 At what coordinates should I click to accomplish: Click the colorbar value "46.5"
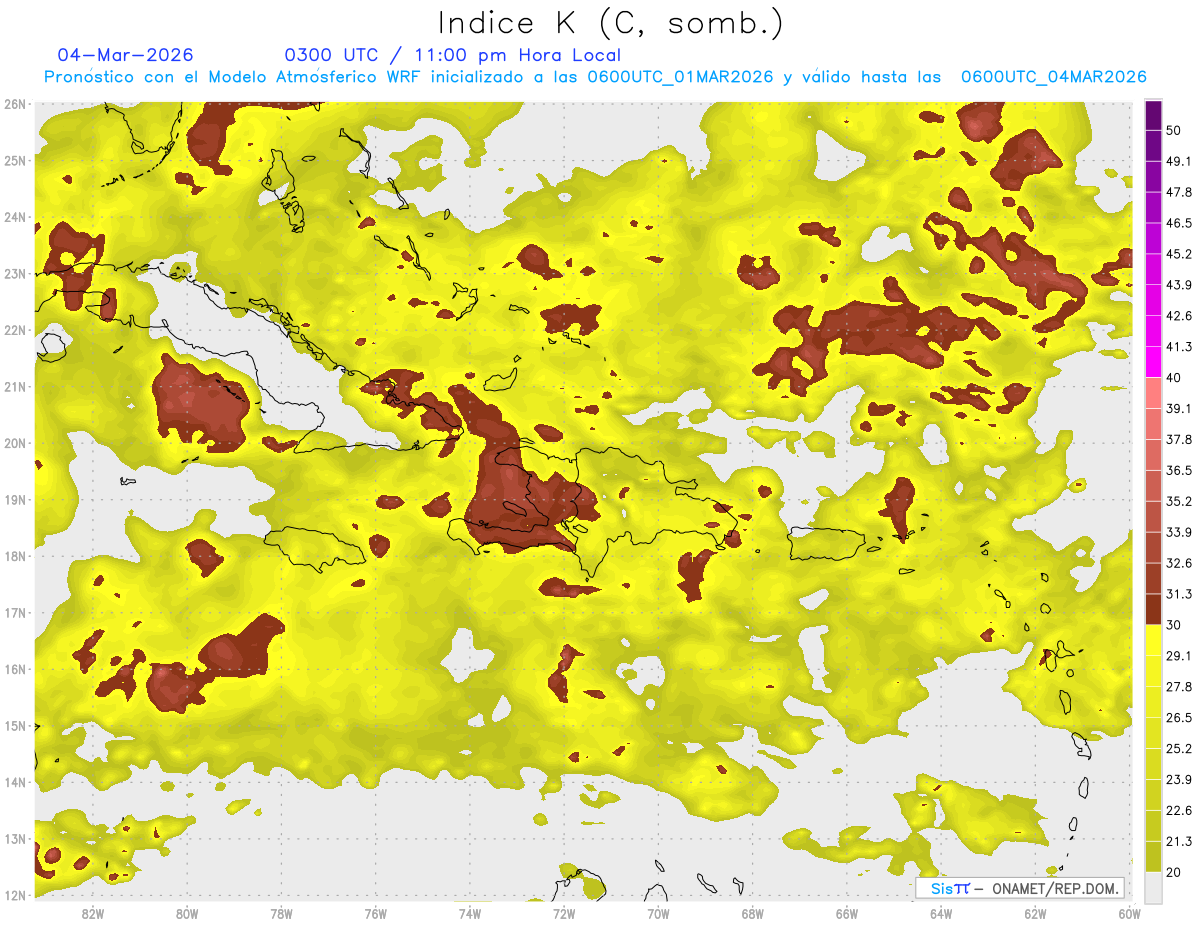(x=1178, y=223)
